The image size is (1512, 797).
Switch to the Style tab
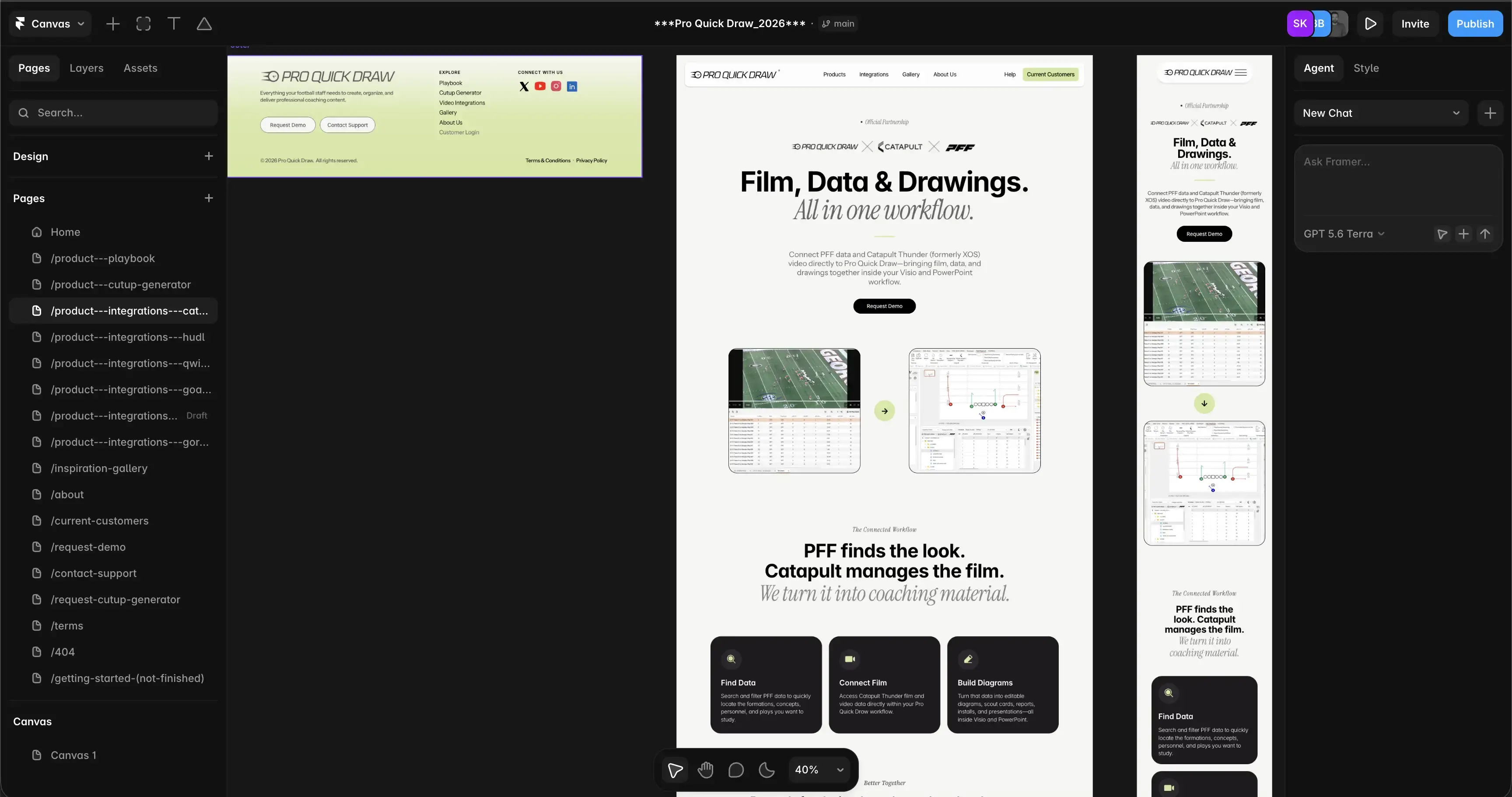click(1366, 68)
